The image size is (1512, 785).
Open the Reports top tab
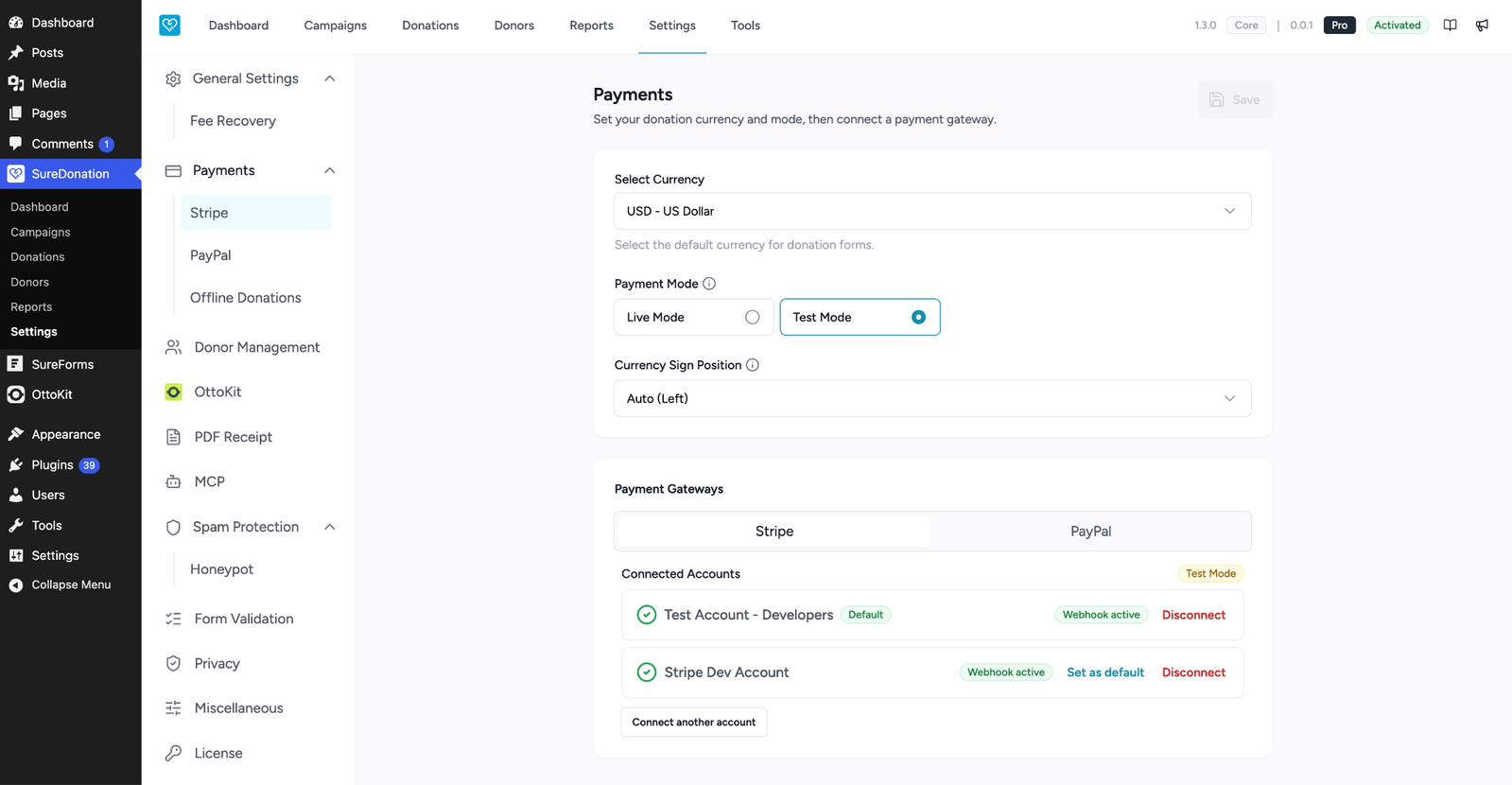591,26
